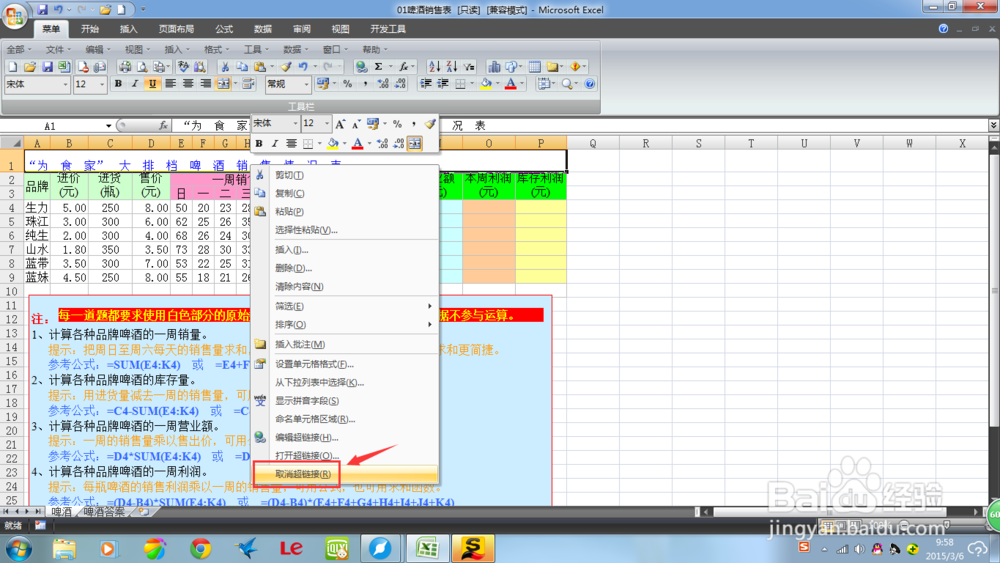Click the AutoSum sigma icon
This screenshot has height=563, width=1000.
click(x=379, y=66)
